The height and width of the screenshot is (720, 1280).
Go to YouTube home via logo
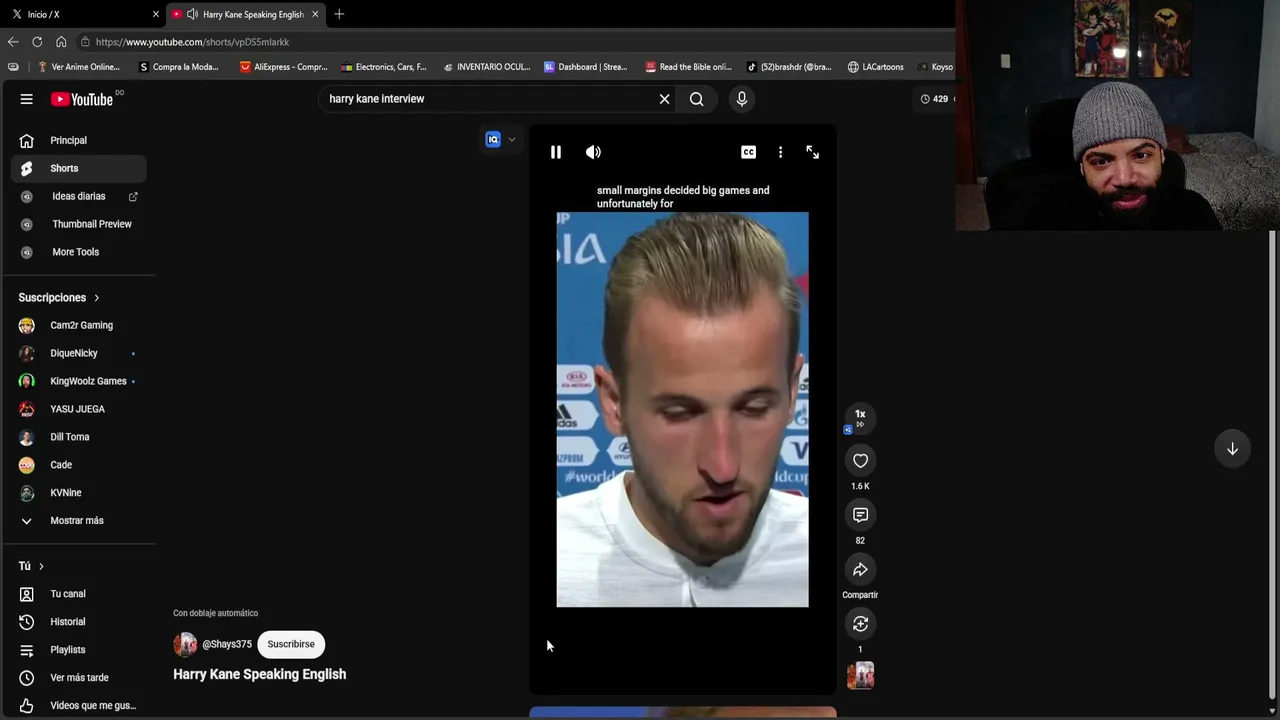click(x=82, y=99)
